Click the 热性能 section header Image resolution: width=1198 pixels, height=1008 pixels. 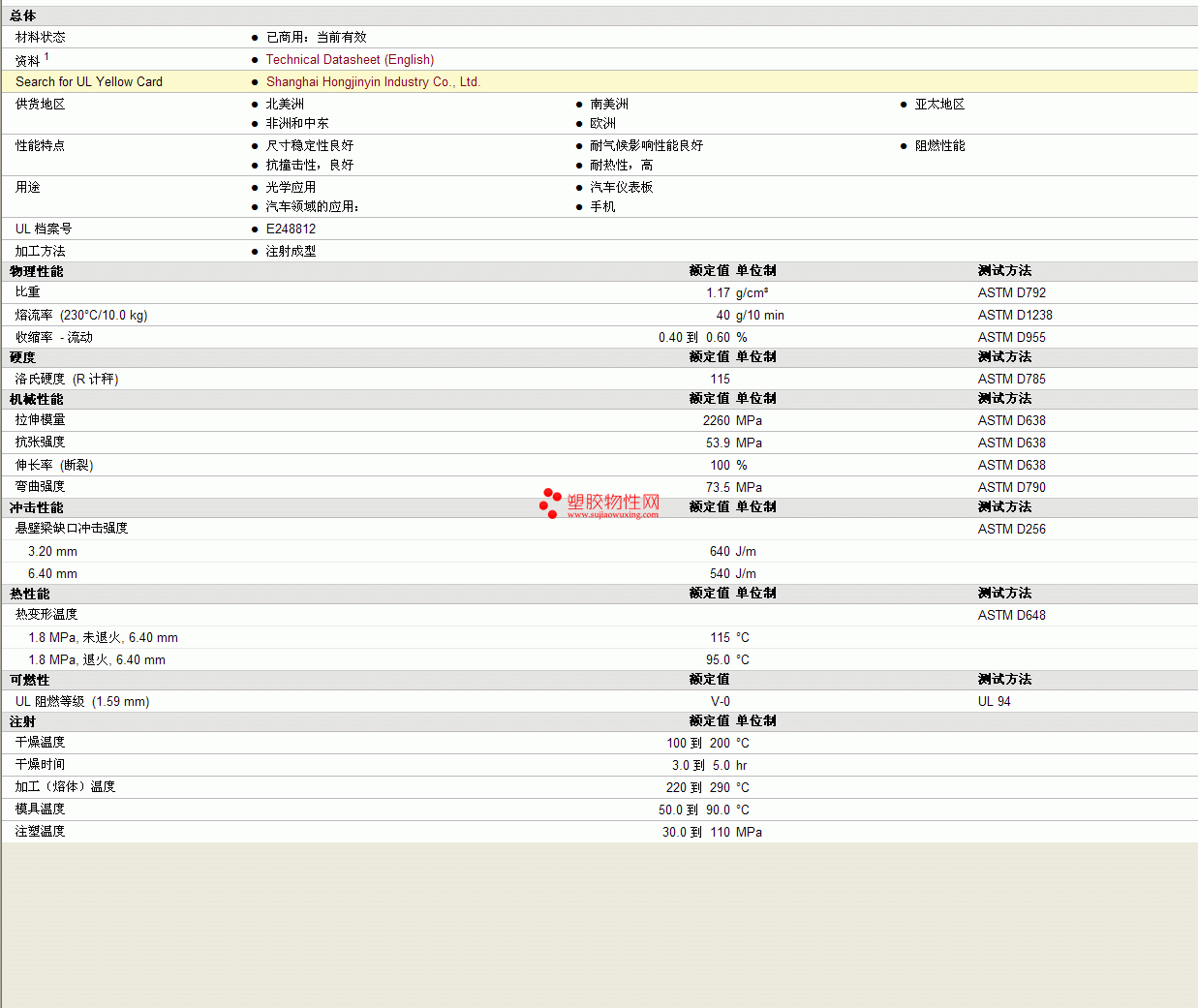[x=29, y=595]
